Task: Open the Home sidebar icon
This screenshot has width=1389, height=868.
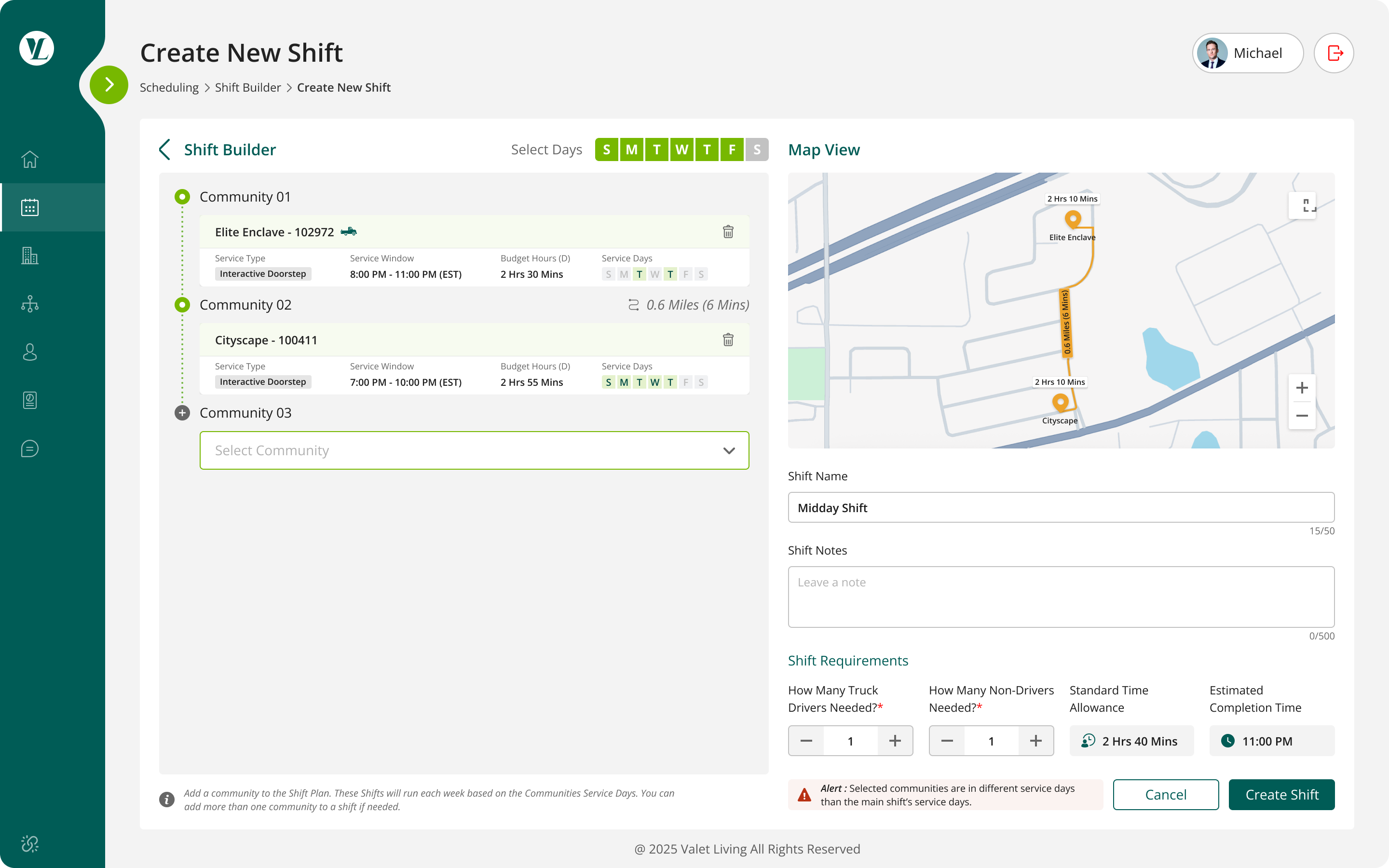Action: coord(30,159)
